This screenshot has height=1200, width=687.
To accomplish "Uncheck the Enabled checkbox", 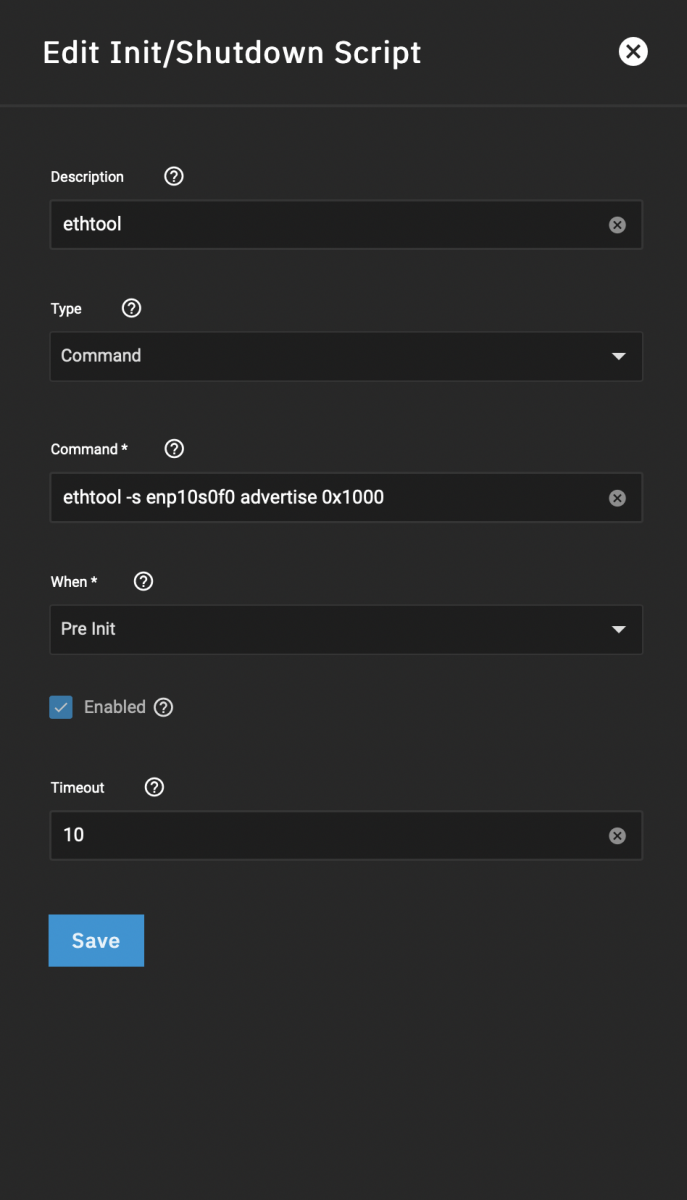I will [x=61, y=708].
